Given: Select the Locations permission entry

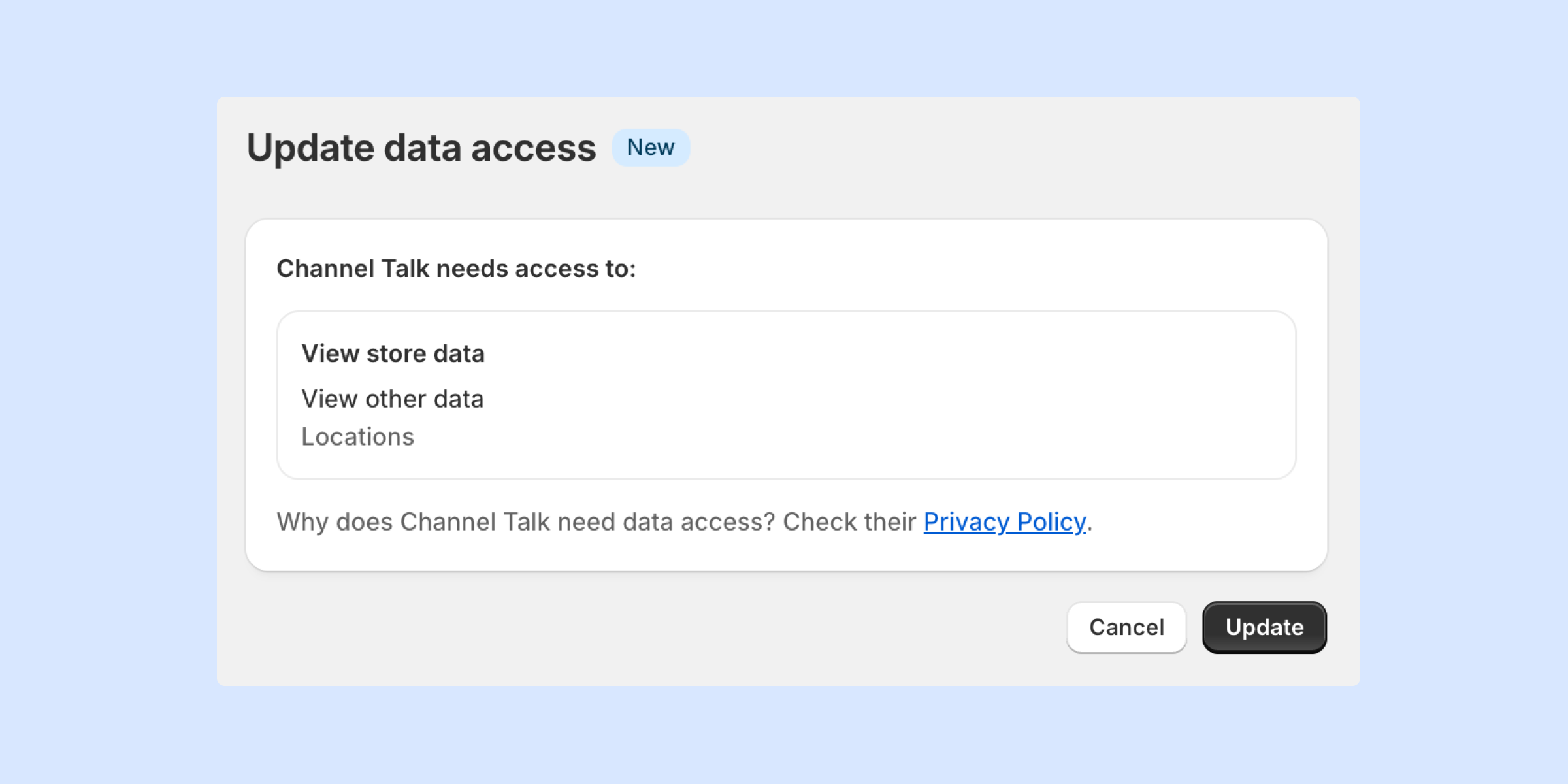Looking at the screenshot, I should coord(357,437).
